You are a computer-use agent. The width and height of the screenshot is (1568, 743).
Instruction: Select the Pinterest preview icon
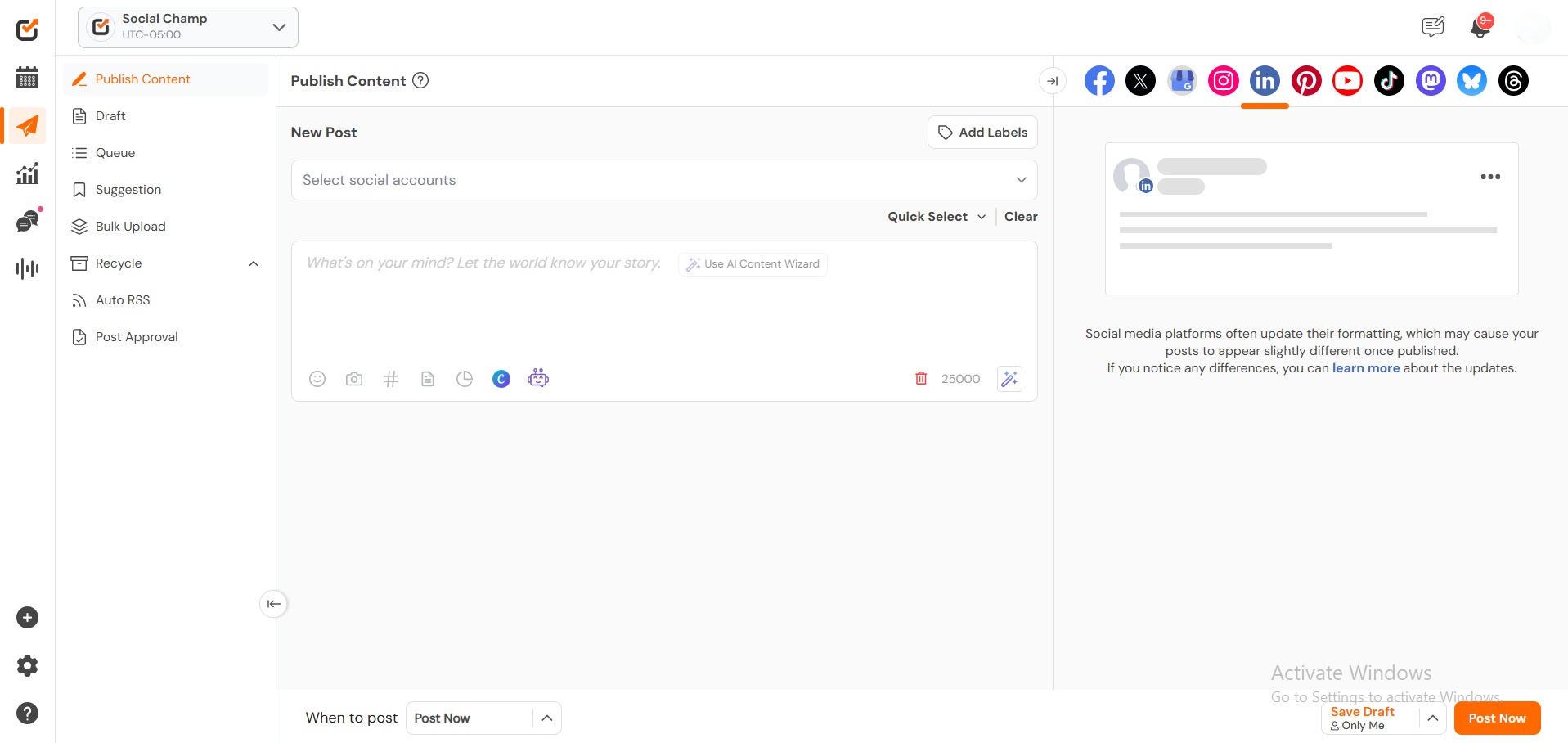pyautogui.click(x=1306, y=81)
